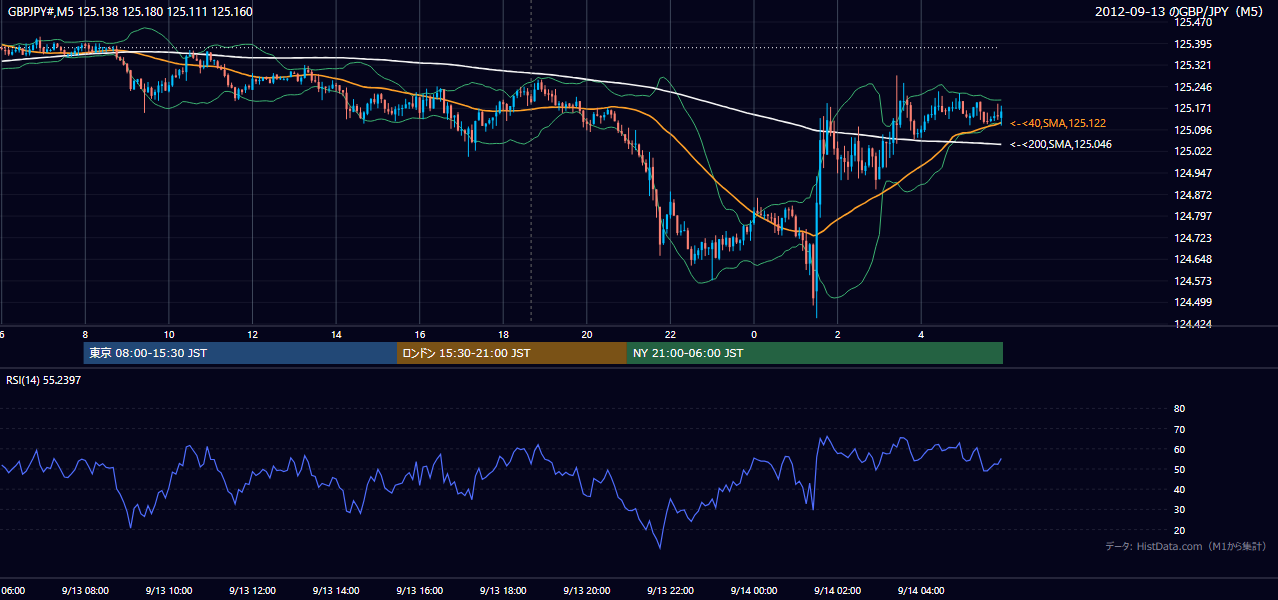Click the 9/13 18:00 time axis label
1278x600 pixels.
click(x=503, y=591)
